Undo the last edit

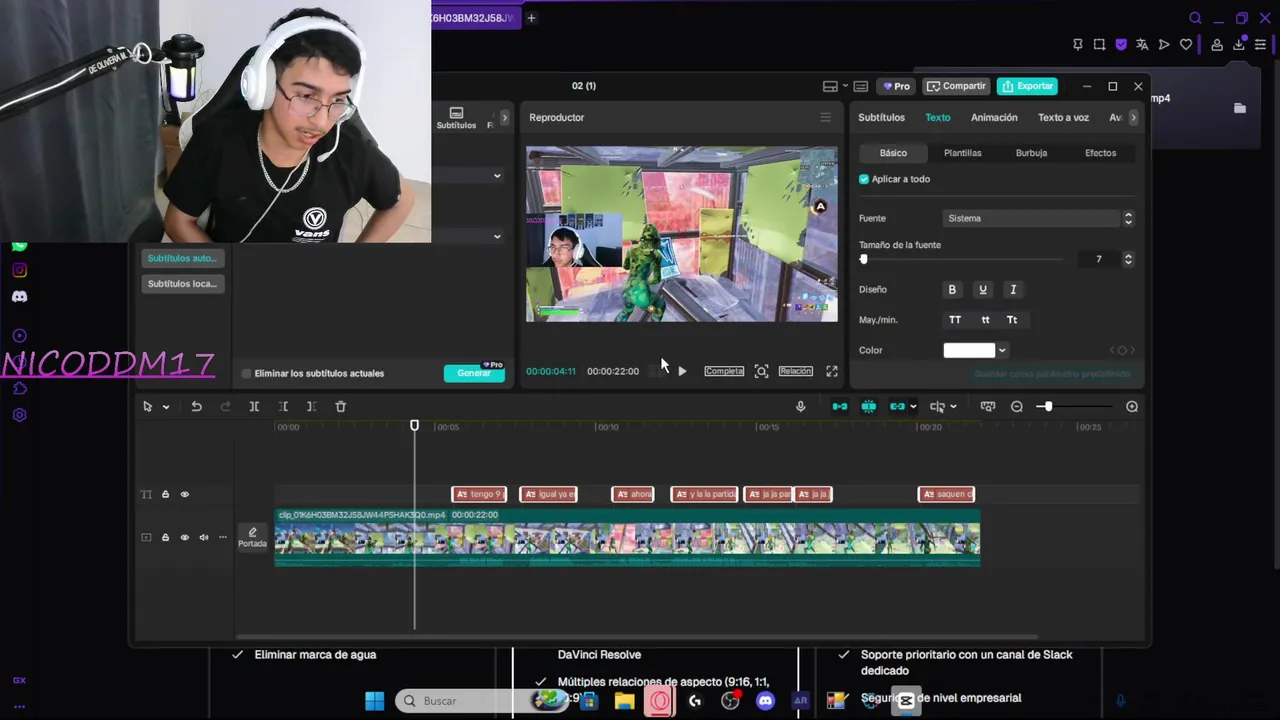pos(196,406)
